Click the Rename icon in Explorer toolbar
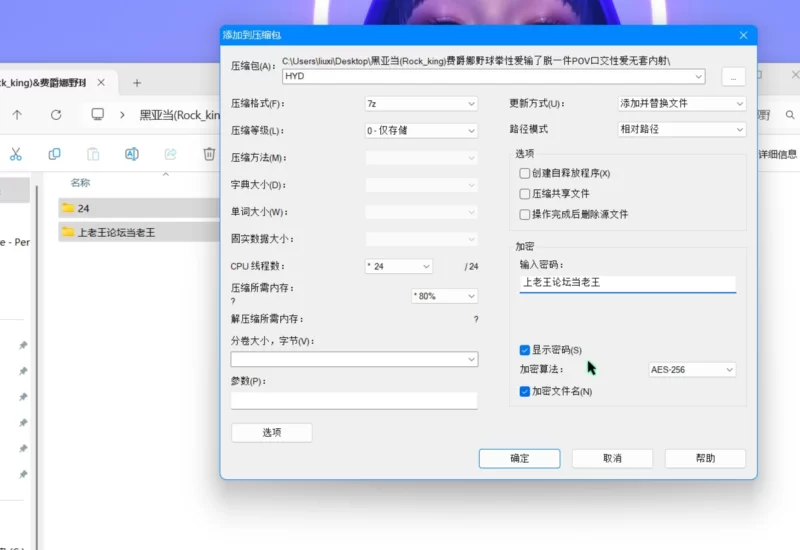 tap(131, 154)
